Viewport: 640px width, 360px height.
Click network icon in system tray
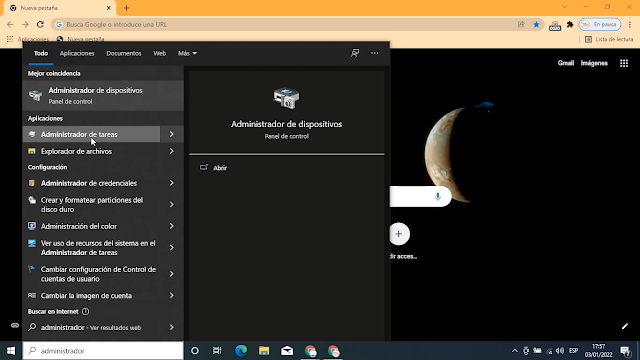point(549,351)
